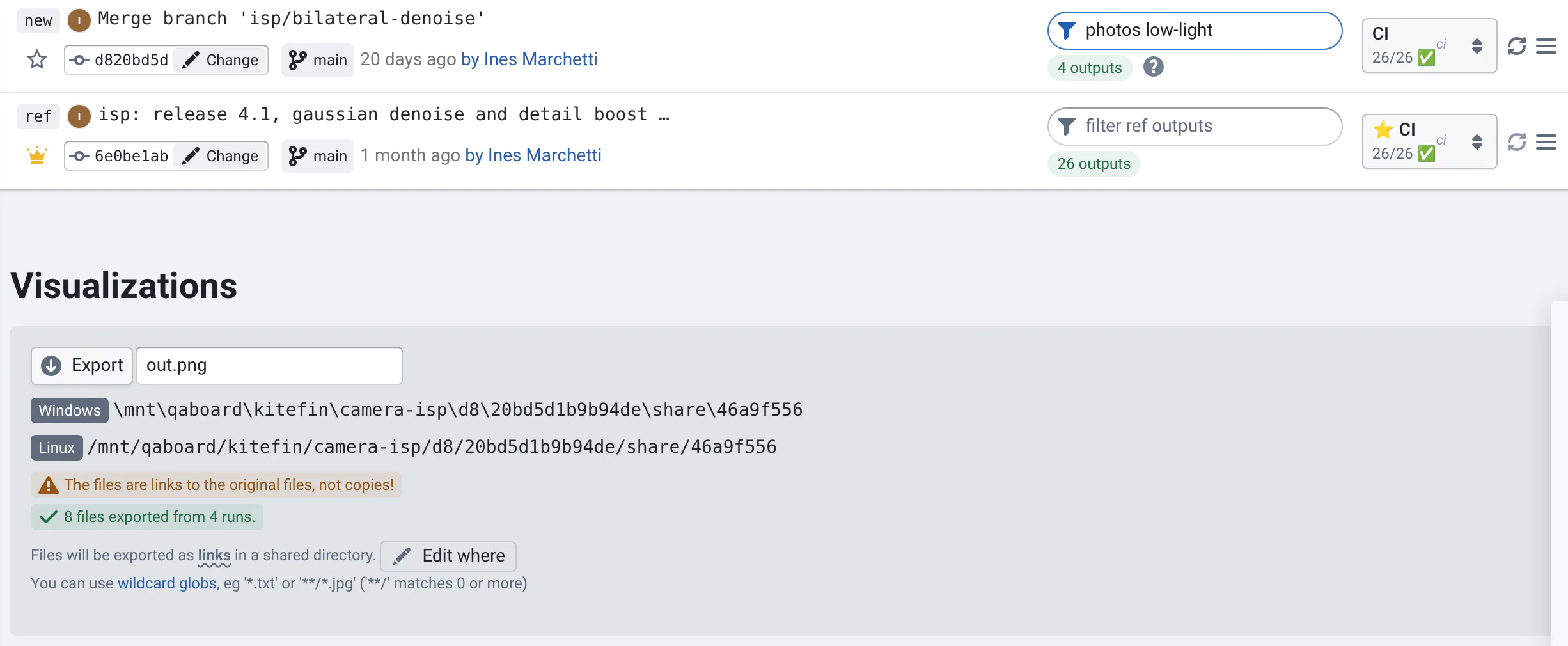Click the '8 files exported from 4 runs' notice

[x=147, y=517]
